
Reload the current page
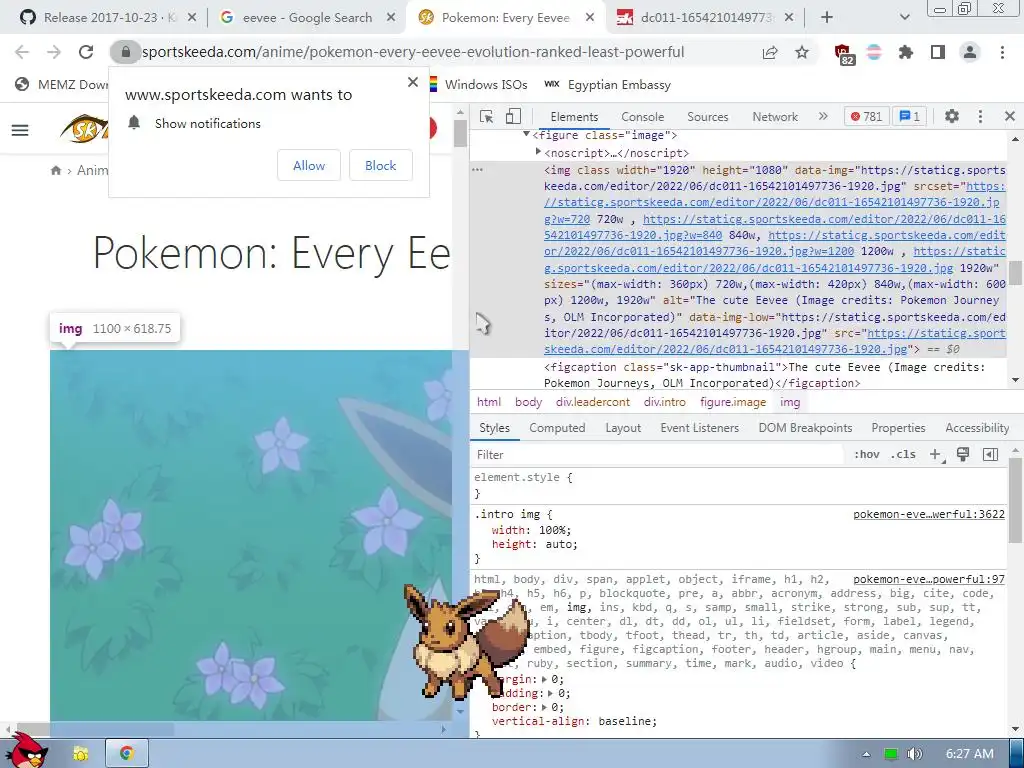pos(86,52)
